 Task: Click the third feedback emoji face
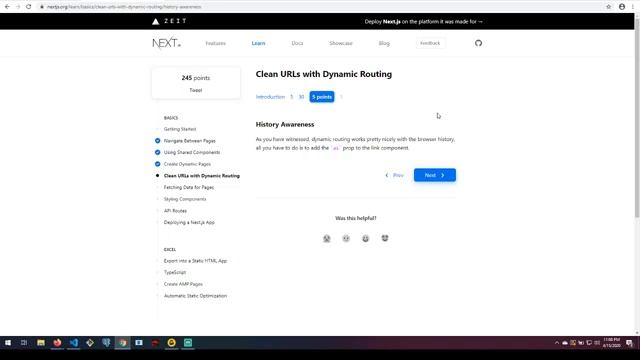tap(365, 238)
